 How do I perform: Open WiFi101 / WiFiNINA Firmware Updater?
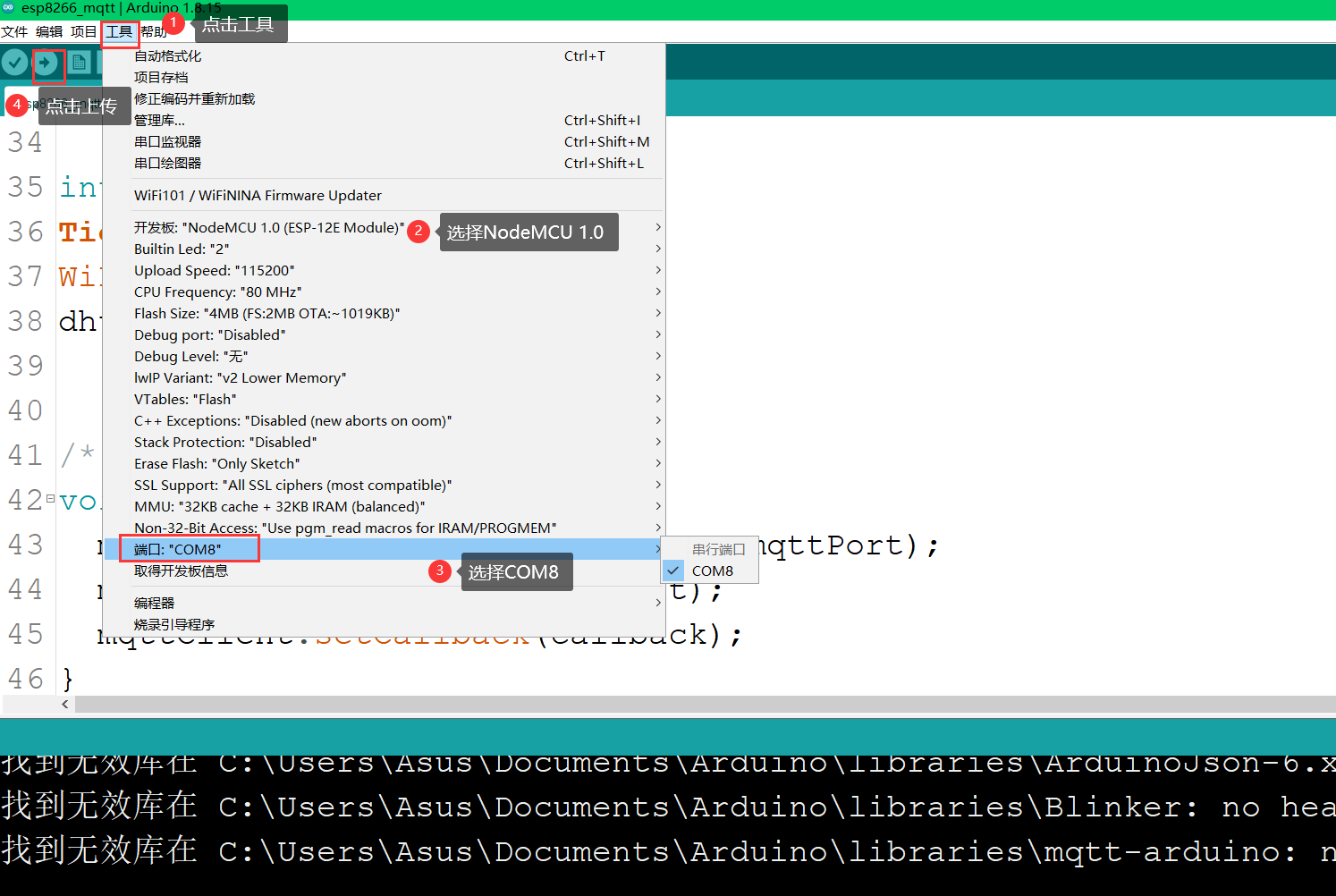[385, 196]
